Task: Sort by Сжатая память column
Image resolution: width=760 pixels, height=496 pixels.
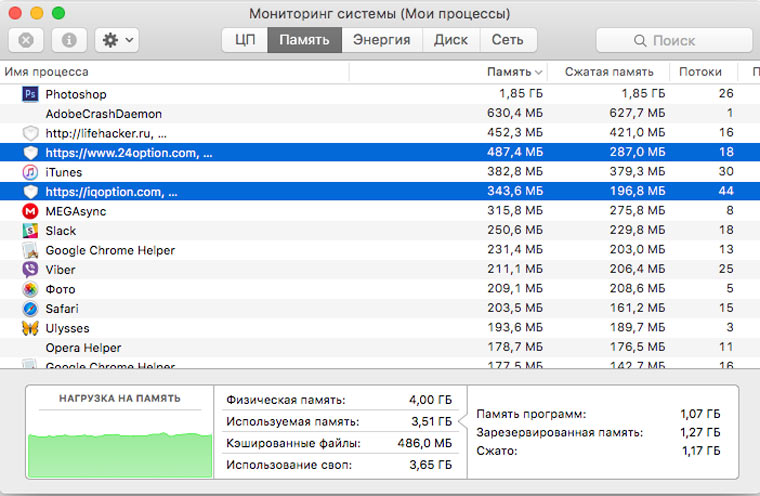Action: [609, 72]
